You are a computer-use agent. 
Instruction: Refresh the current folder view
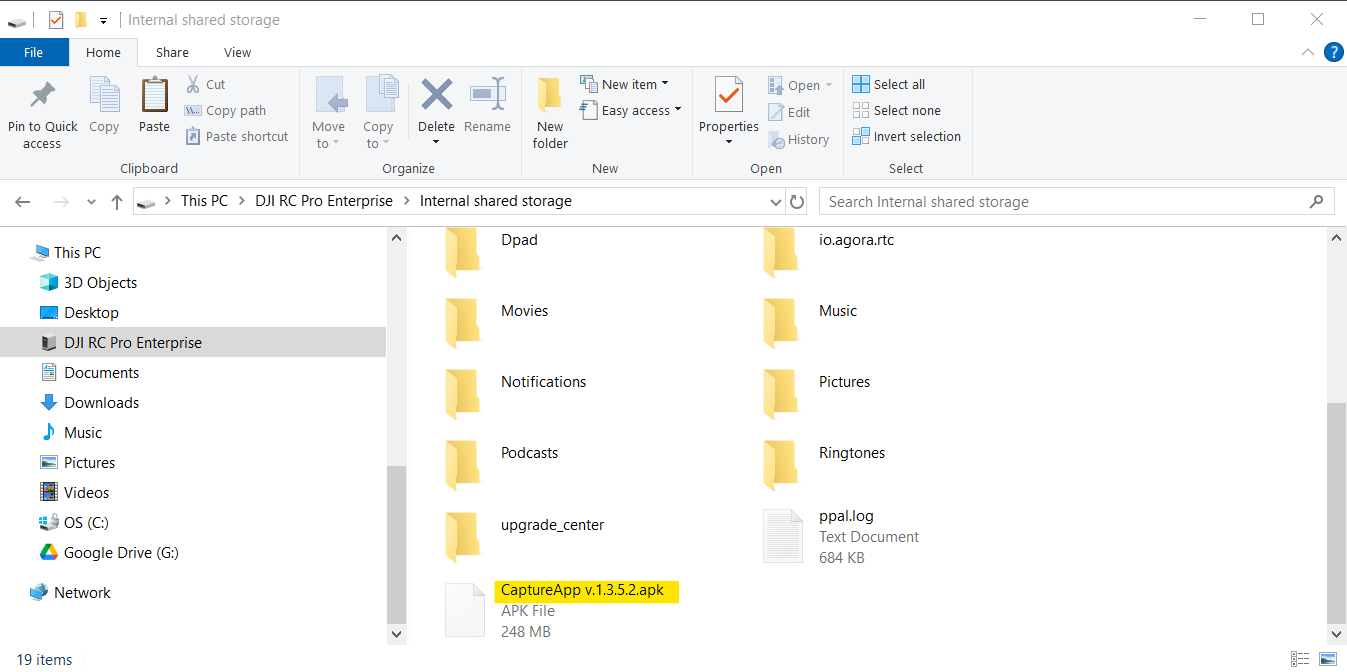797,202
